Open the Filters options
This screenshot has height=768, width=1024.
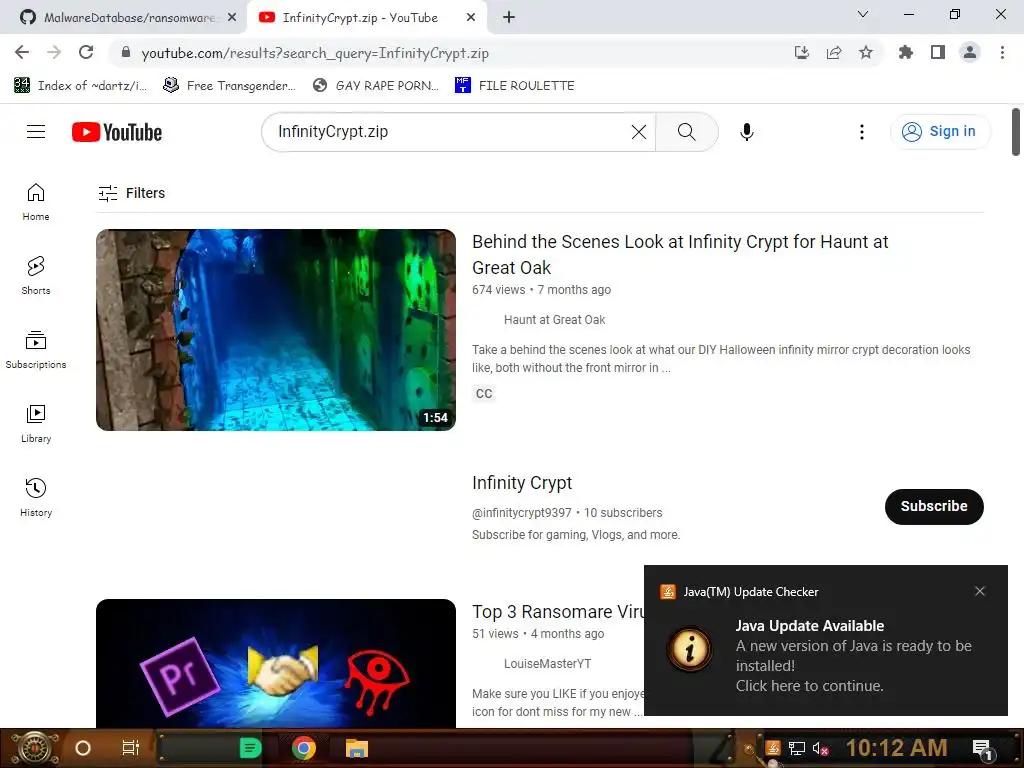(x=132, y=193)
